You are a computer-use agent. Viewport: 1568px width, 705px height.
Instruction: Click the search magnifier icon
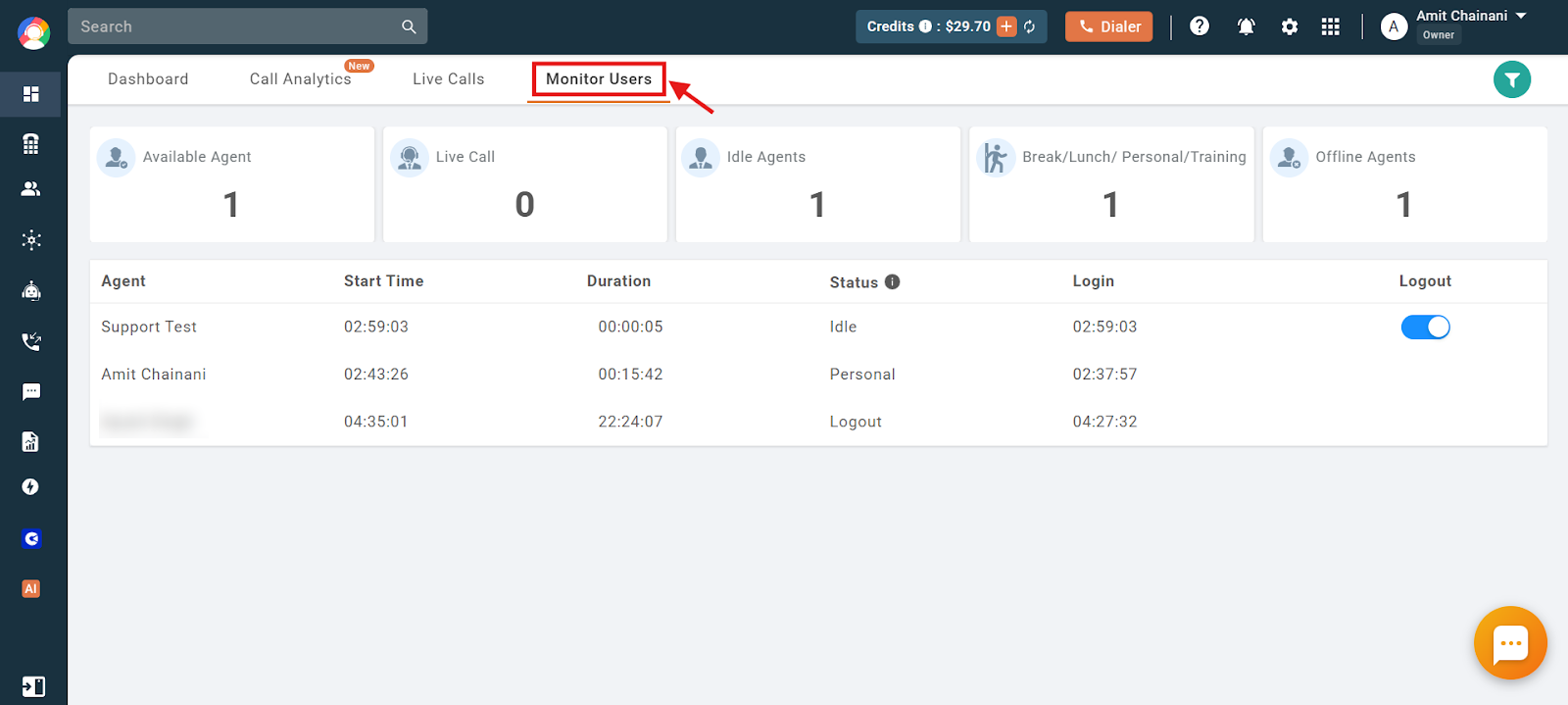409,26
